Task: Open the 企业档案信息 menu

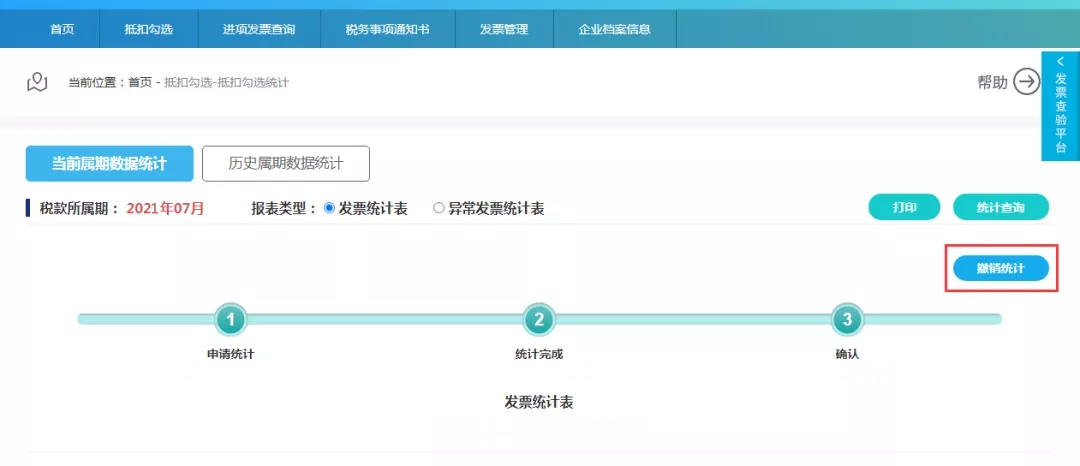Action: 614,29
